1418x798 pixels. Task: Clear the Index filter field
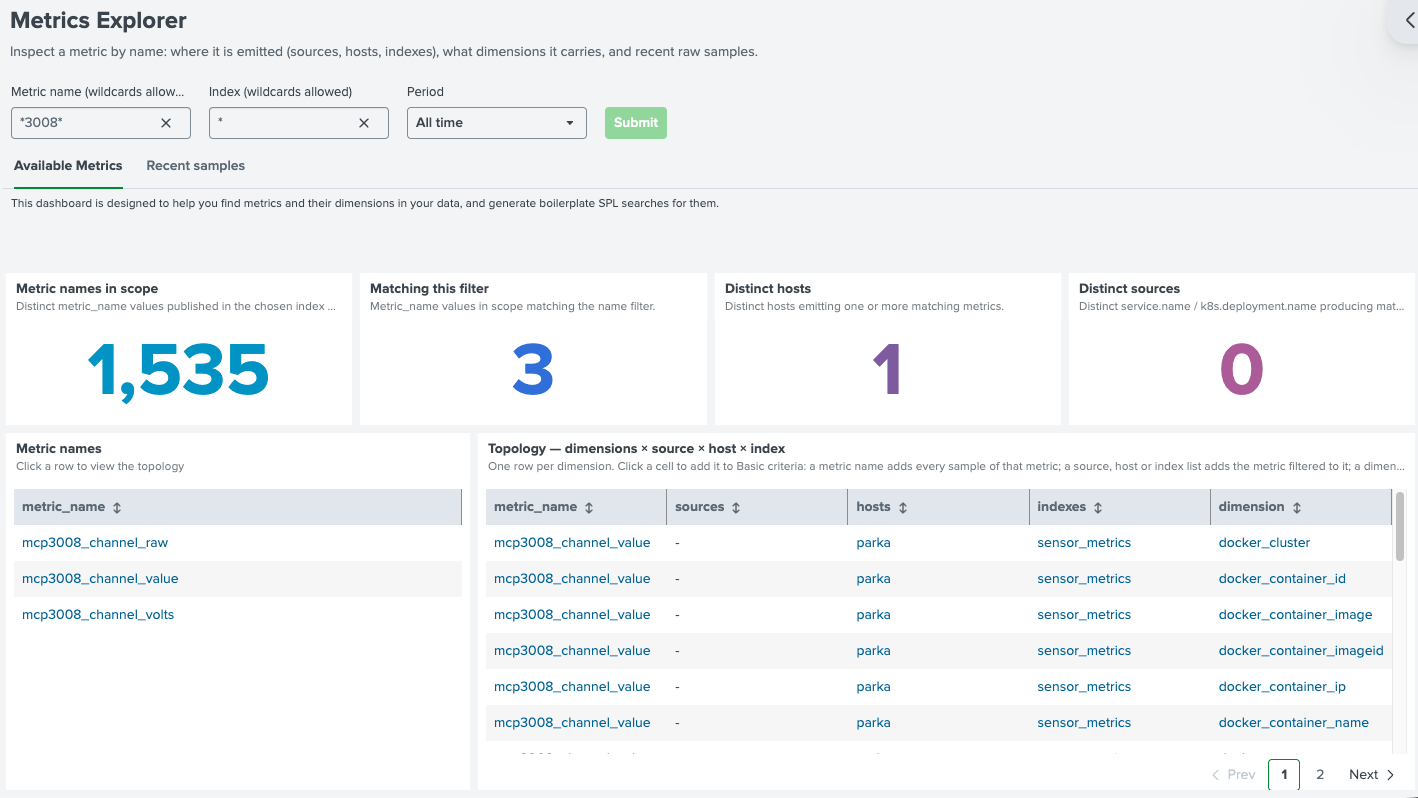pyautogui.click(x=364, y=123)
